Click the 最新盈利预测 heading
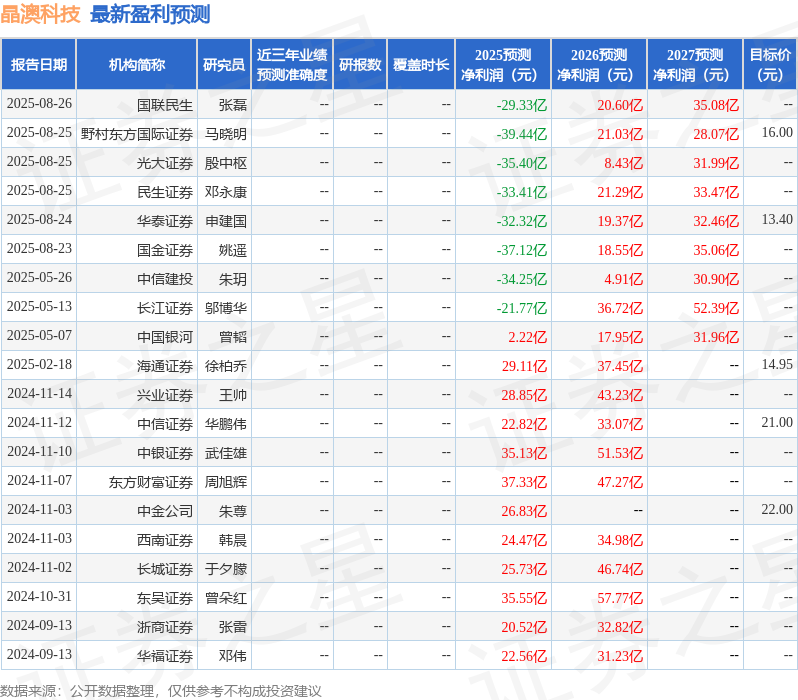Image resolution: width=798 pixels, height=700 pixels. click(x=150, y=14)
